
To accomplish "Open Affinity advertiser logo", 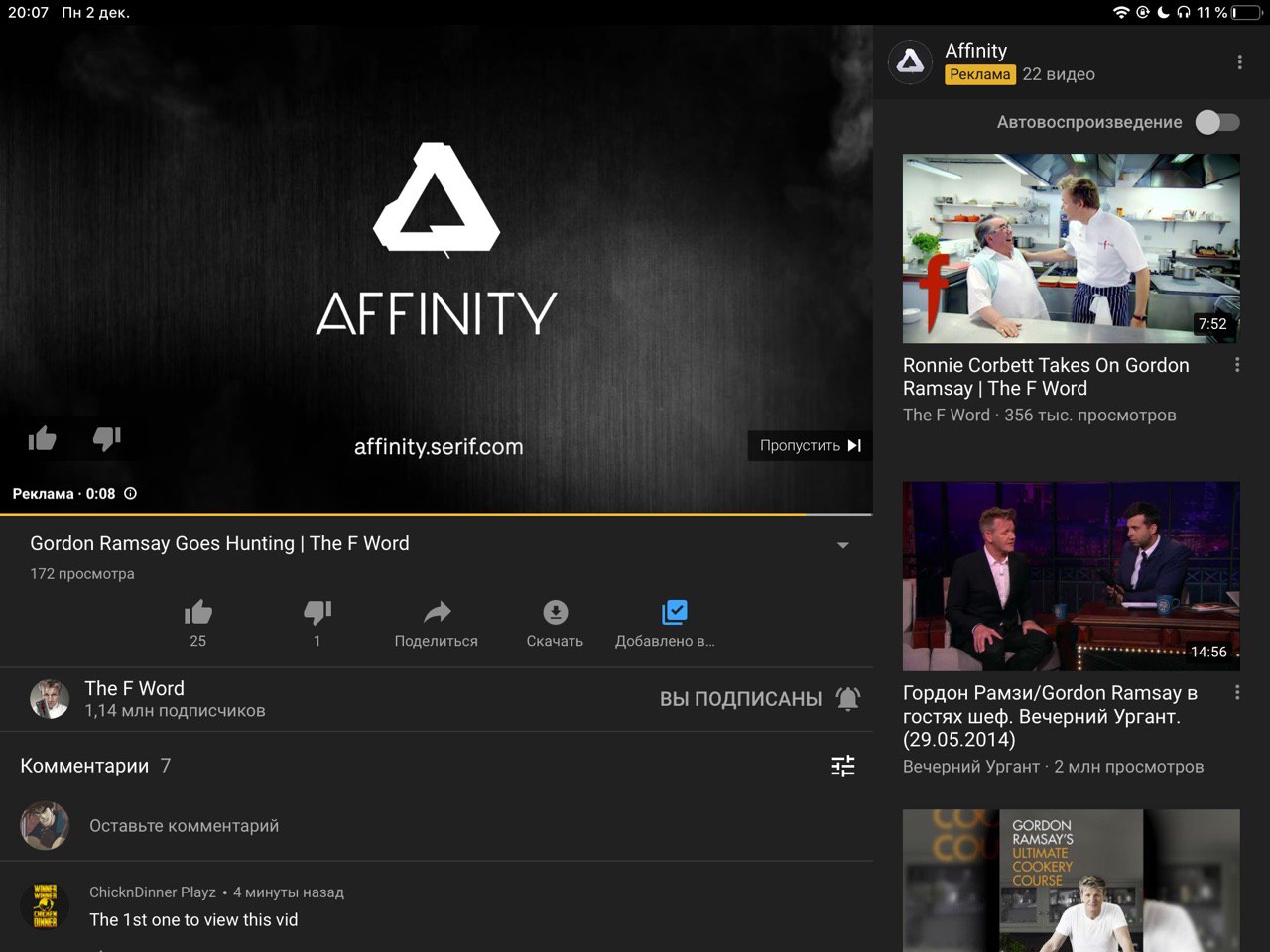I will tap(910, 62).
